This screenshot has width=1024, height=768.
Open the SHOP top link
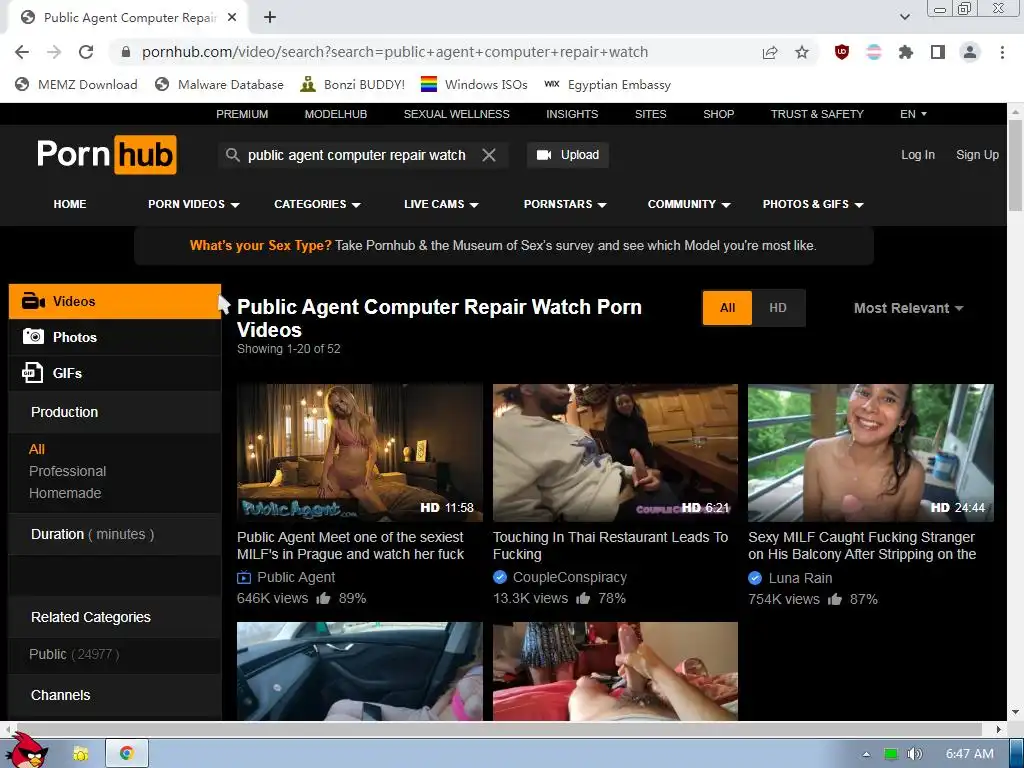[718, 114]
